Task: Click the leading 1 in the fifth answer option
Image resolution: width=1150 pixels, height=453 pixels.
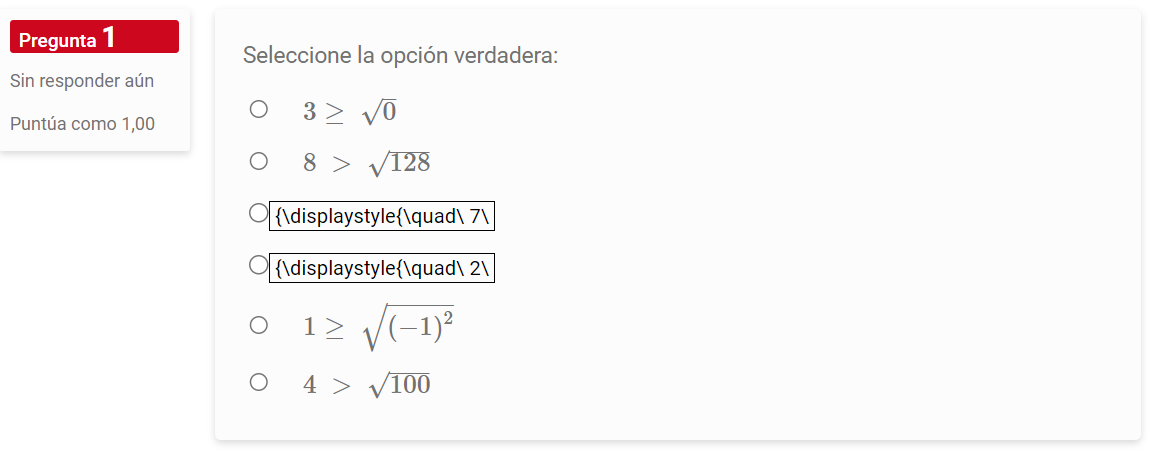Action: 310,327
